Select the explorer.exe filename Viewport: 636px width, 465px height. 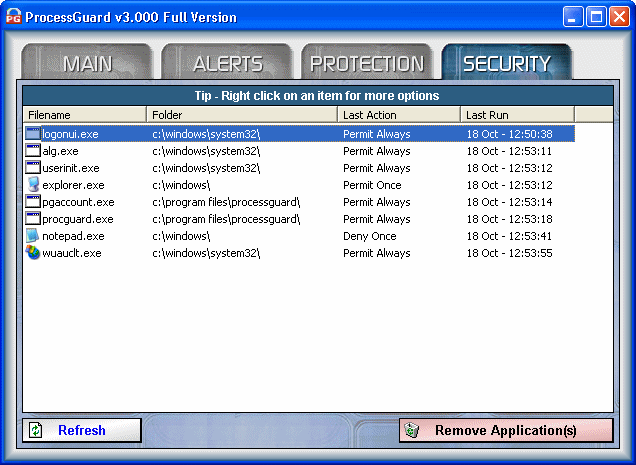(x=73, y=185)
